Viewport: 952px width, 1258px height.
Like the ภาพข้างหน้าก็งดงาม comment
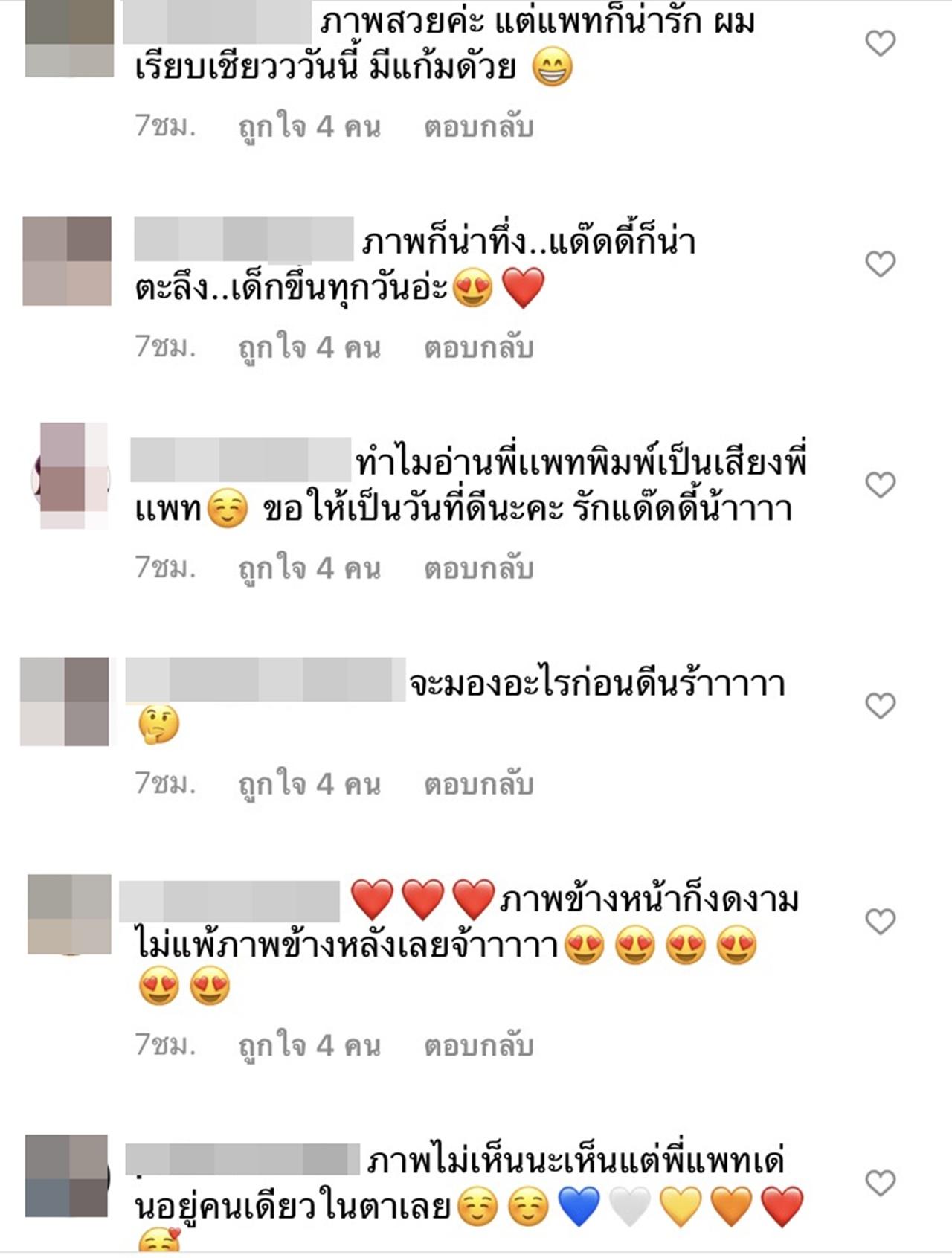click(x=881, y=922)
